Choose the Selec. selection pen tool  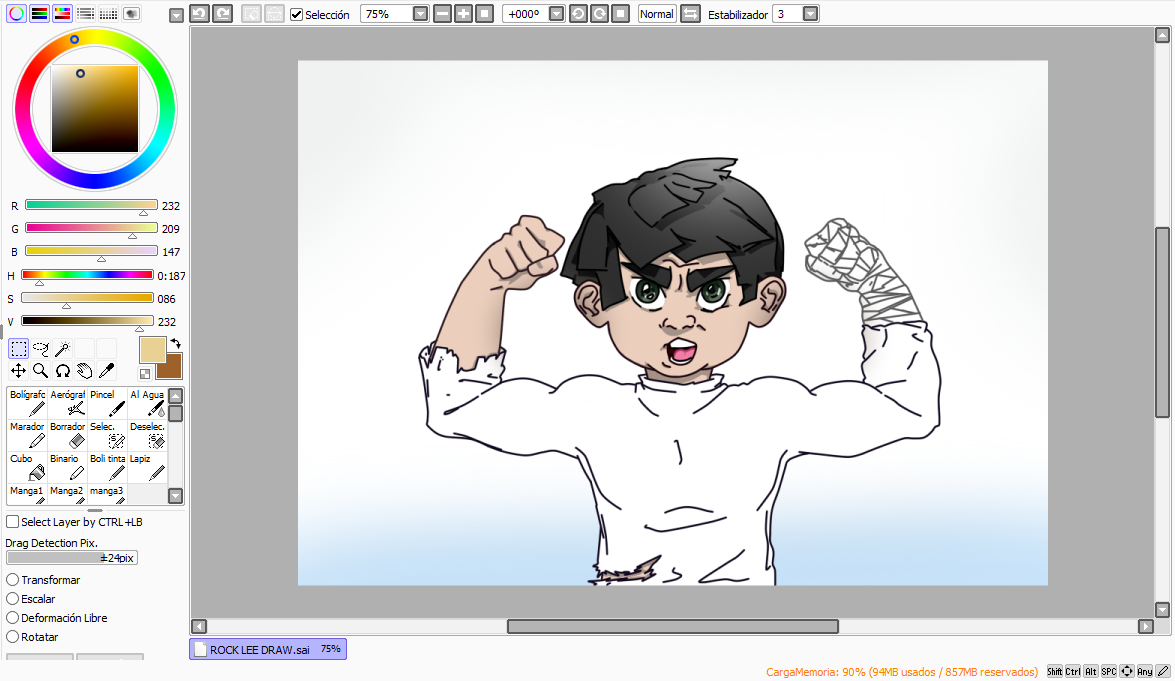[107, 435]
